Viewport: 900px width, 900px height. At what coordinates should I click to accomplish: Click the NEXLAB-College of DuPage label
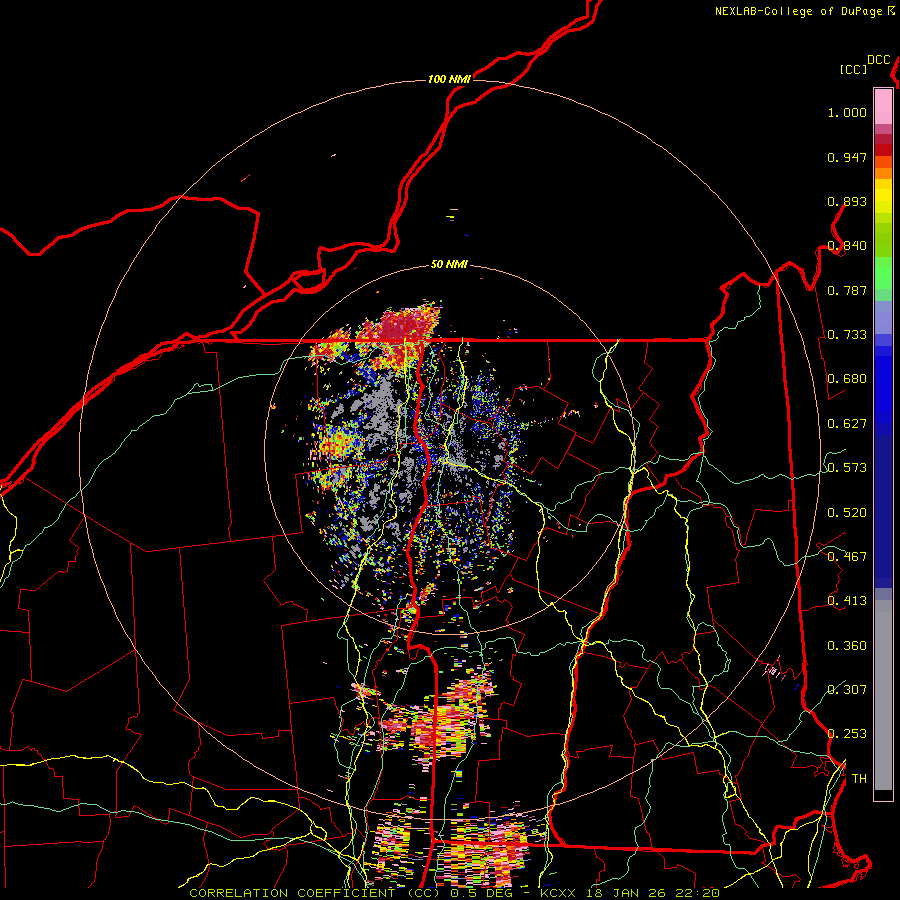coord(798,11)
